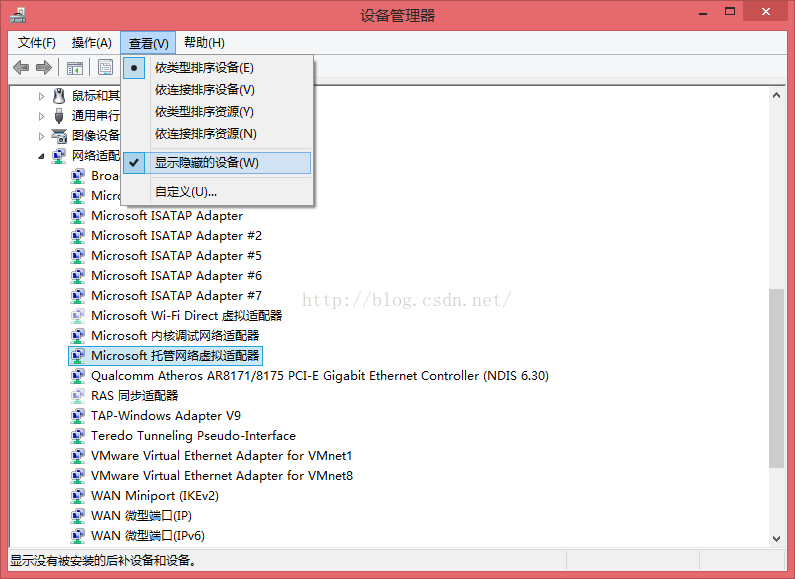795x579 pixels.
Task: Select 依类型排序资源(Y) view option
Action: (x=216, y=112)
